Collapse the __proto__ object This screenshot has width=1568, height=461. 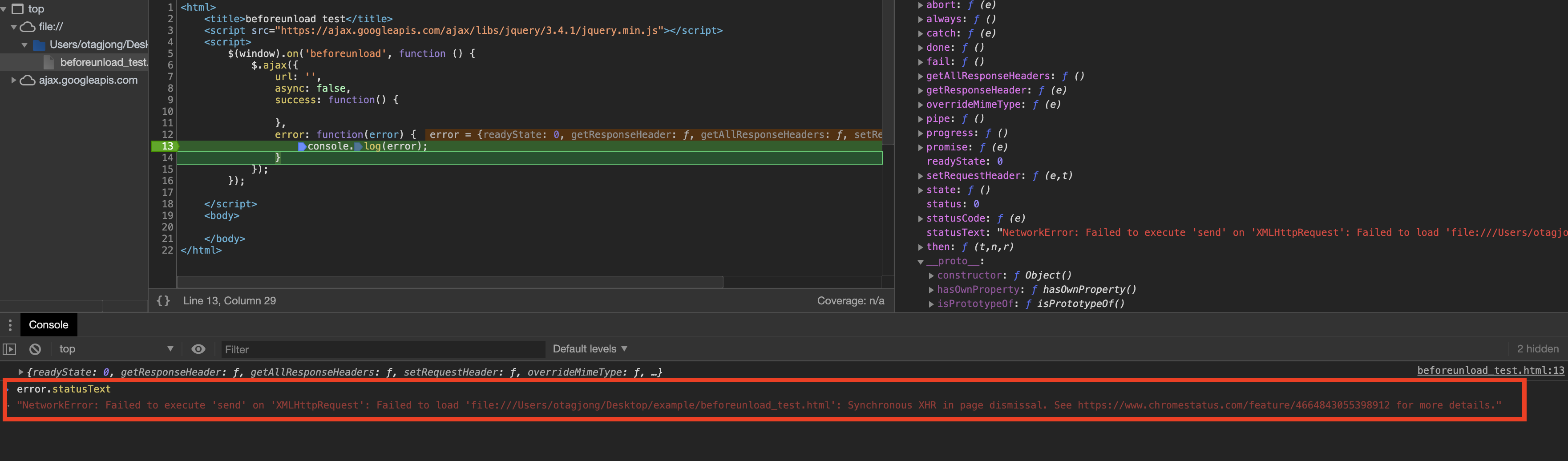(x=921, y=261)
